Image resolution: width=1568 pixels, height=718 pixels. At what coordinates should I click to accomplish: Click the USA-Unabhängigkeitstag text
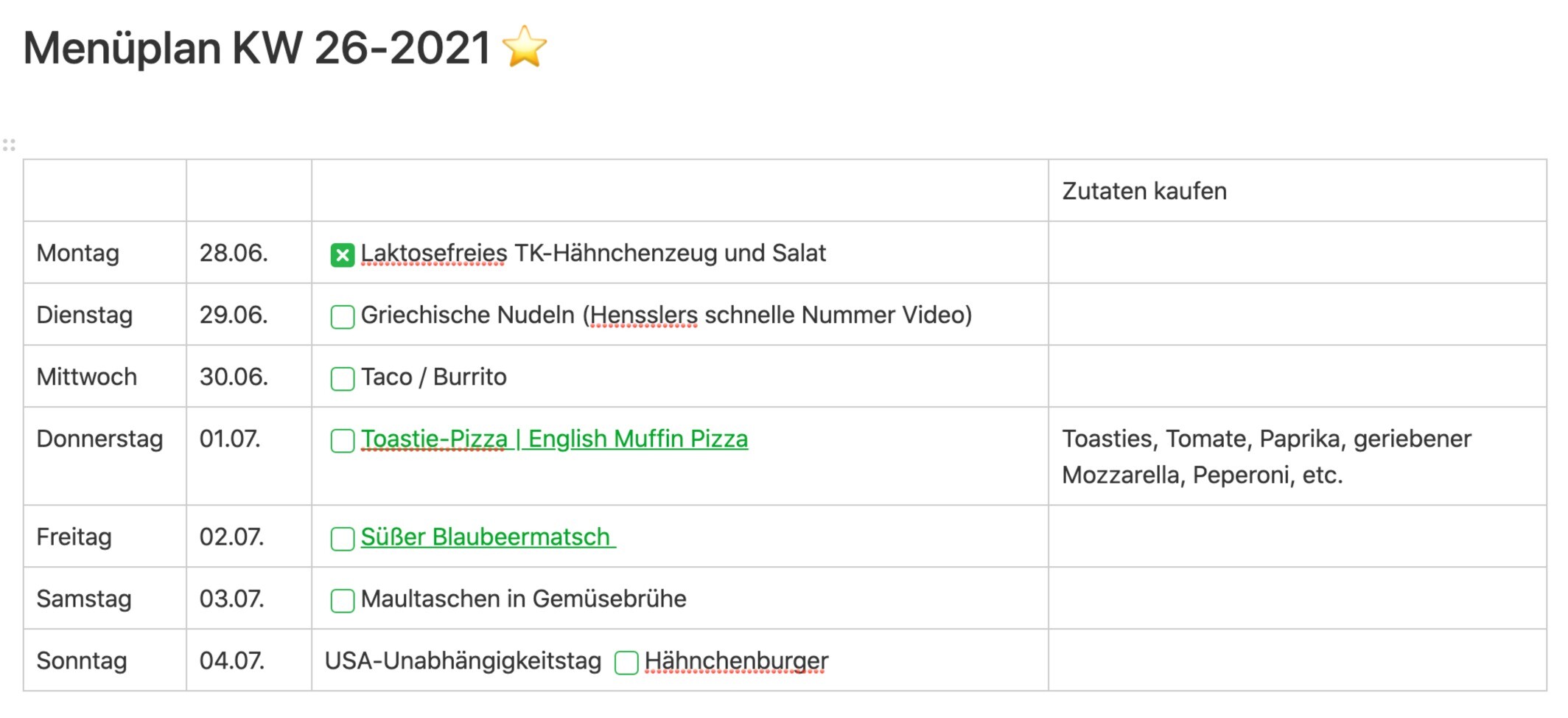pos(463,661)
